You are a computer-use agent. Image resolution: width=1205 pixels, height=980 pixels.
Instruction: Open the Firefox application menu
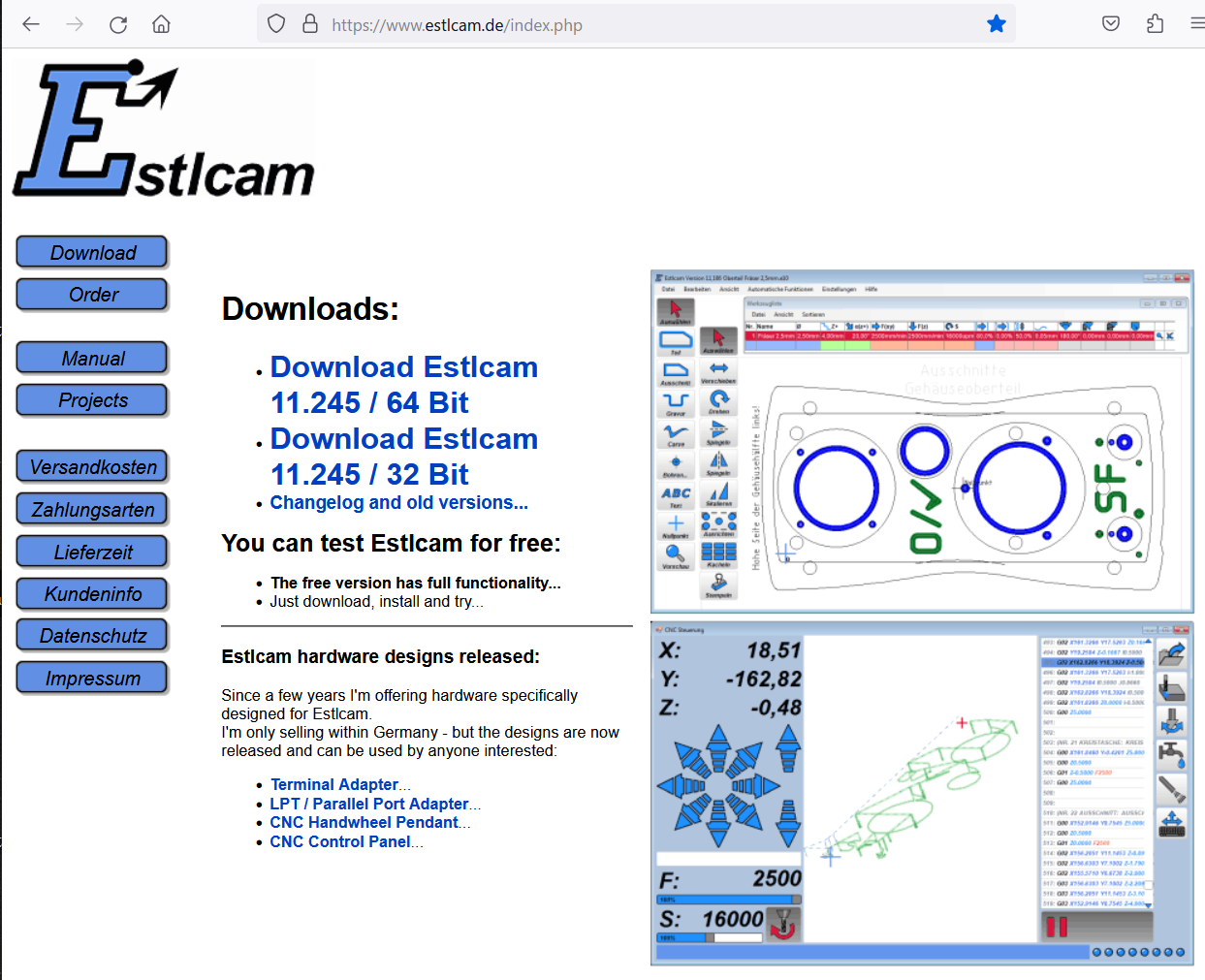(x=1197, y=24)
